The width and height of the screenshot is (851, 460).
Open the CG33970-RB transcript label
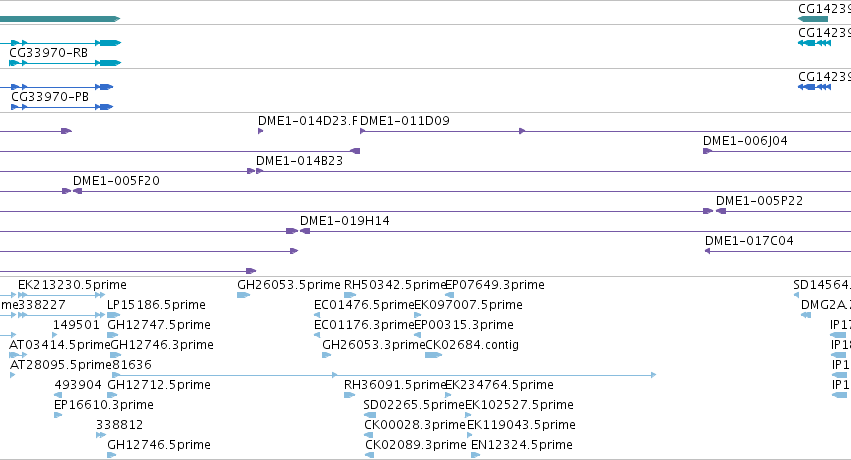[48, 53]
